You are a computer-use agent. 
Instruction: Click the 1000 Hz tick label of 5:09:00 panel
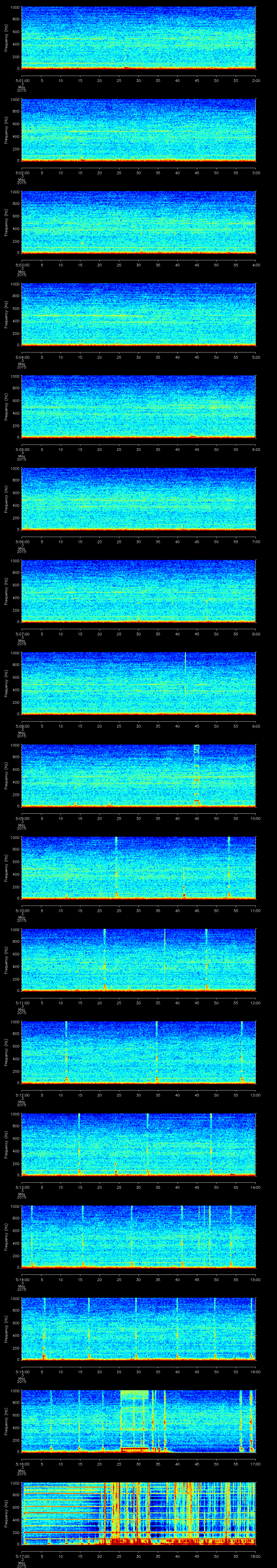tap(15, 746)
